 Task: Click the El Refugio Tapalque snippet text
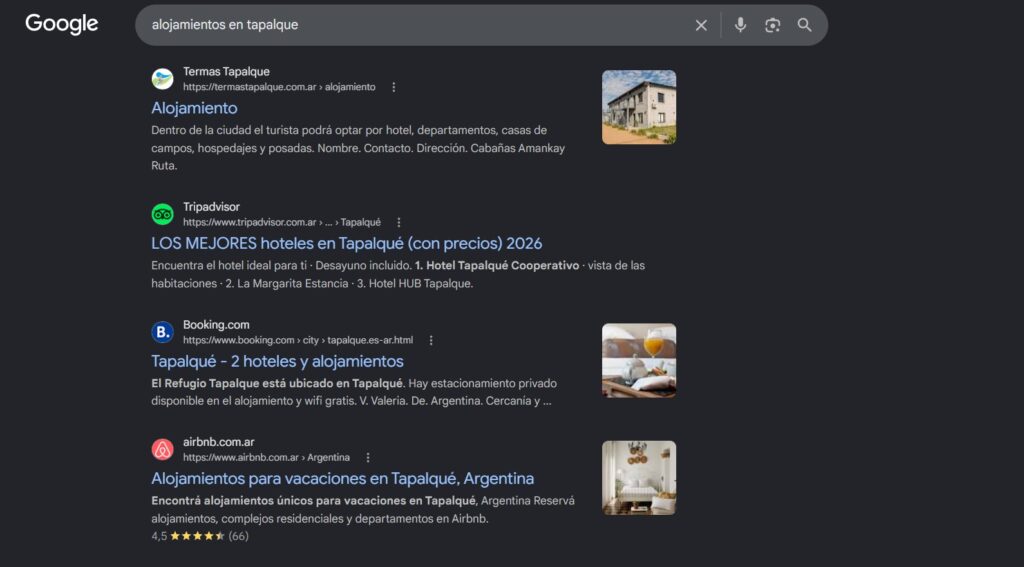(x=277, y=383)
